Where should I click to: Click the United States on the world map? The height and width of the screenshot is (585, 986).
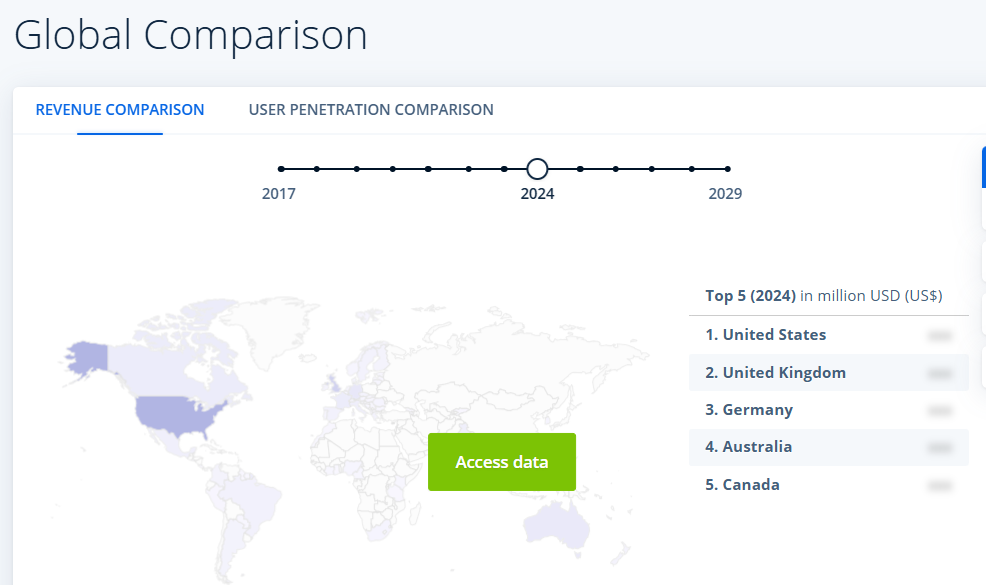click(x=180, y=412)
